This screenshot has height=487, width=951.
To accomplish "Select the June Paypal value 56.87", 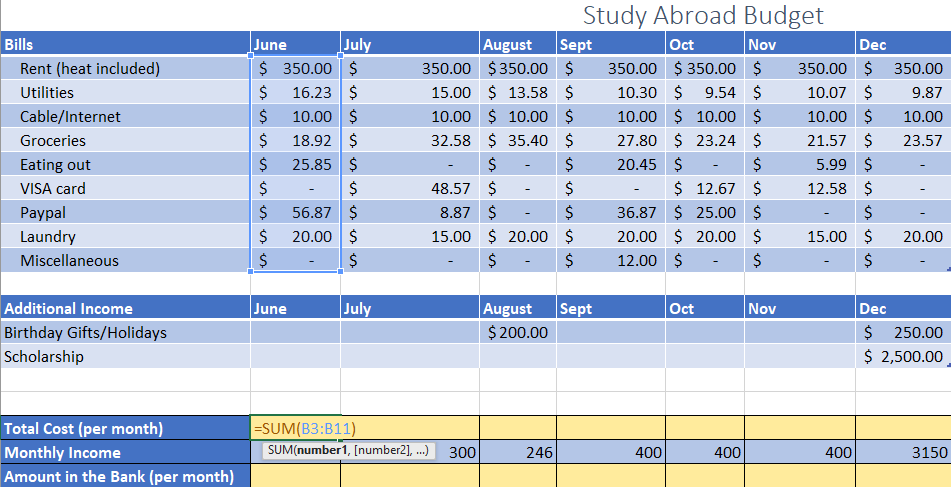I will (295, 212).
